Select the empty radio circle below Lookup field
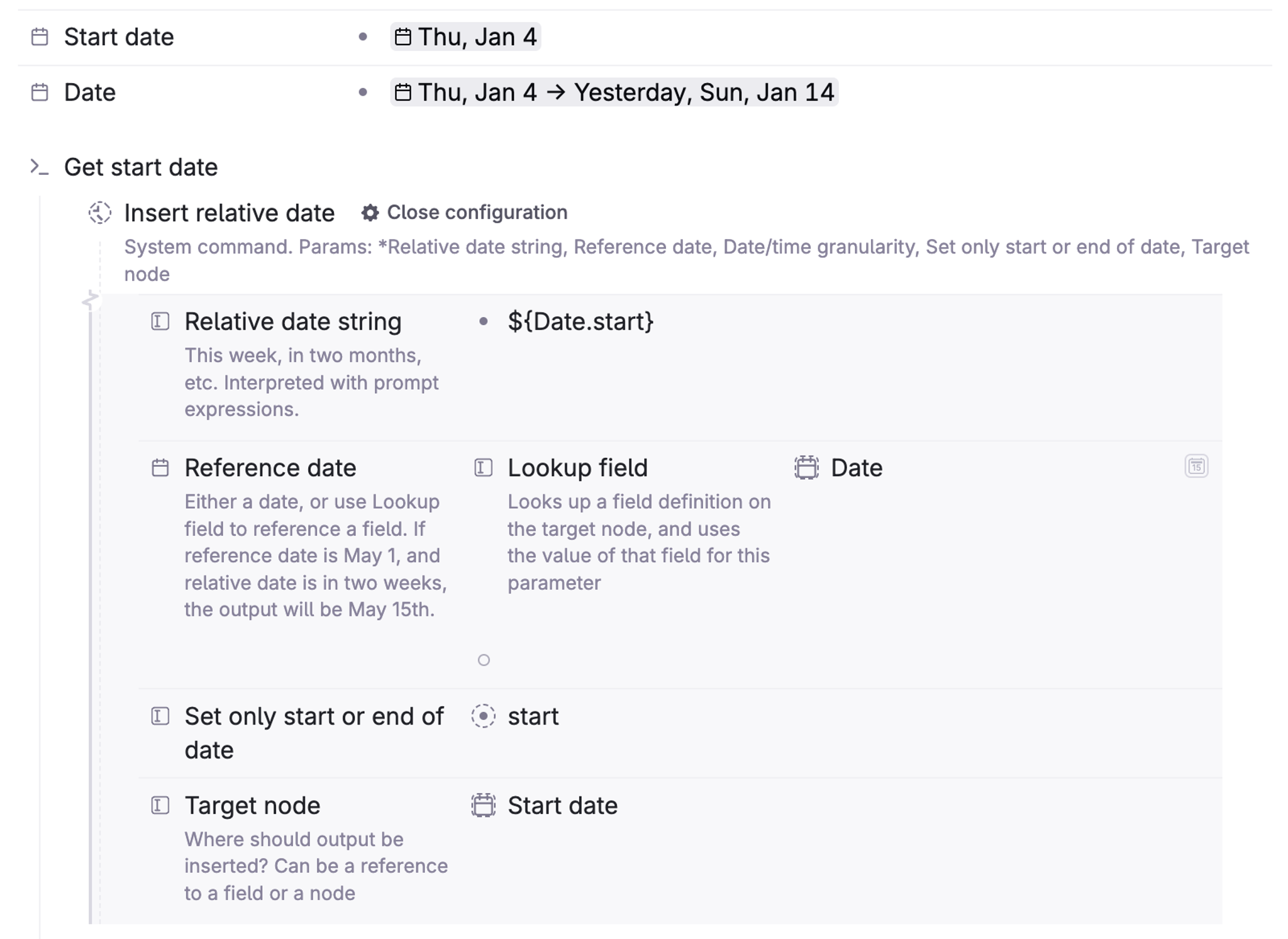The width and height of the screenshot is (1288, 939). coord(484,661)
